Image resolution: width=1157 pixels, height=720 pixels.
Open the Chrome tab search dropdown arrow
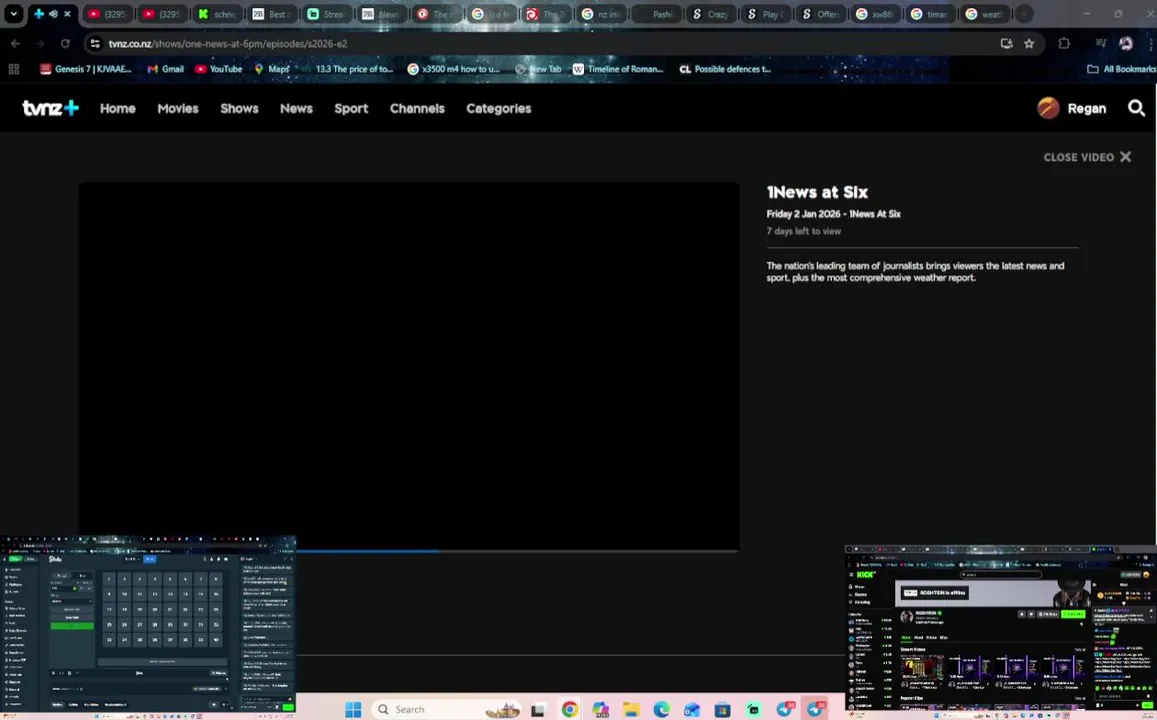coord(13,14)
